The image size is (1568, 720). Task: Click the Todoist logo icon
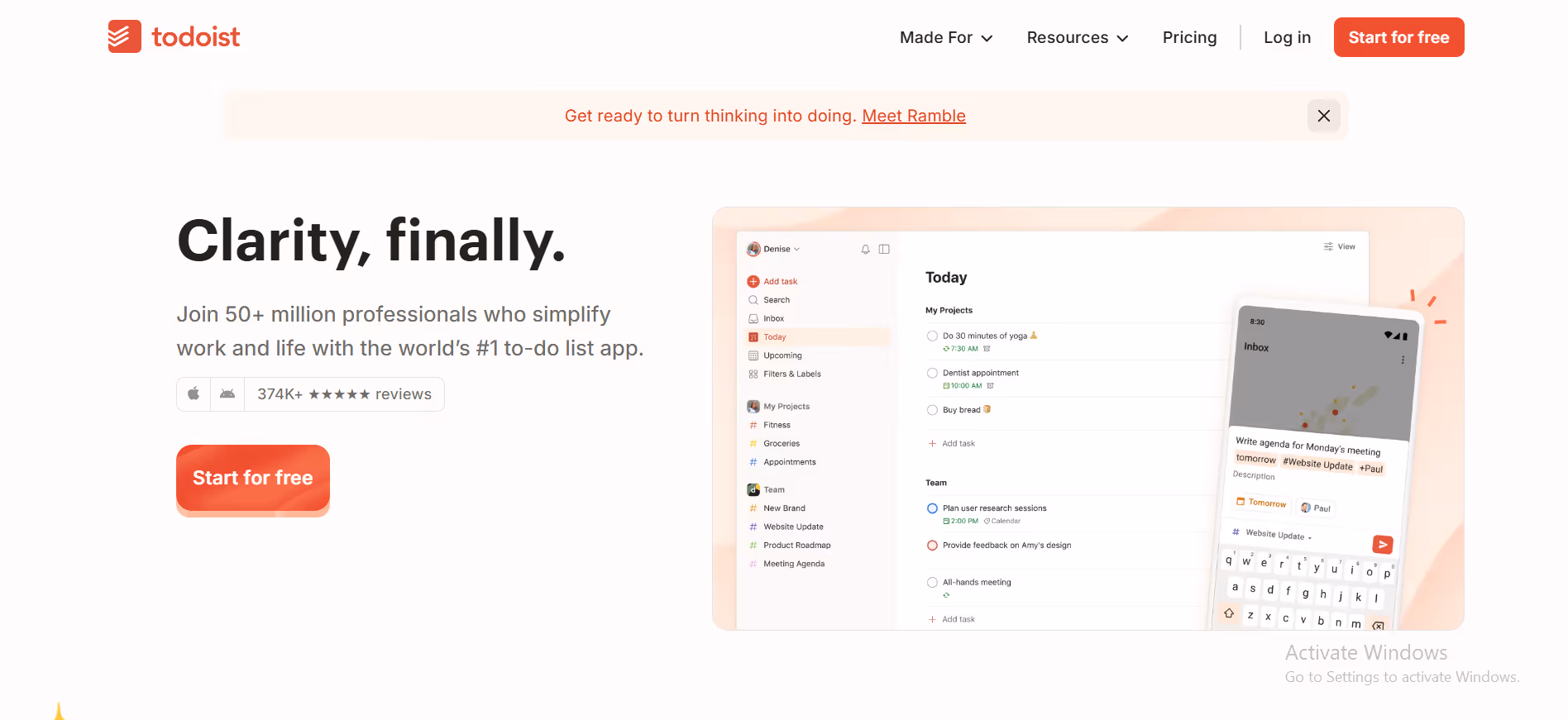pyautogui.click(x=124, y=36)
